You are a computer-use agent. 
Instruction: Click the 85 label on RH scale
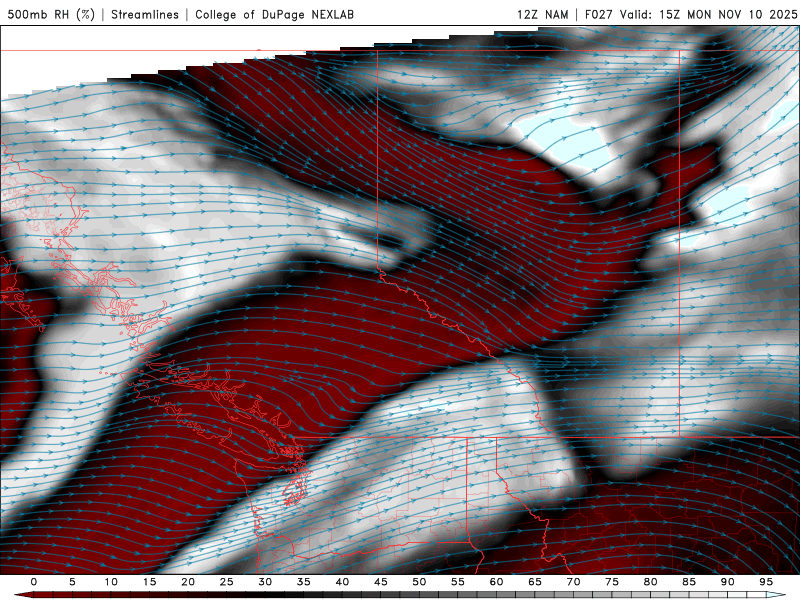(x=689, y=582)
